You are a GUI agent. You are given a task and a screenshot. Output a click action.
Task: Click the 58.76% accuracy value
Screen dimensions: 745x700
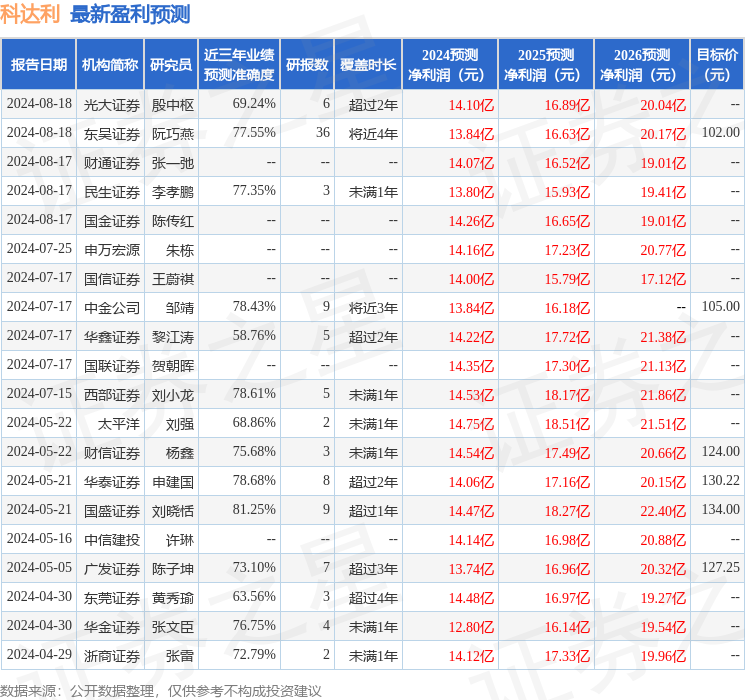click(254, 335)
